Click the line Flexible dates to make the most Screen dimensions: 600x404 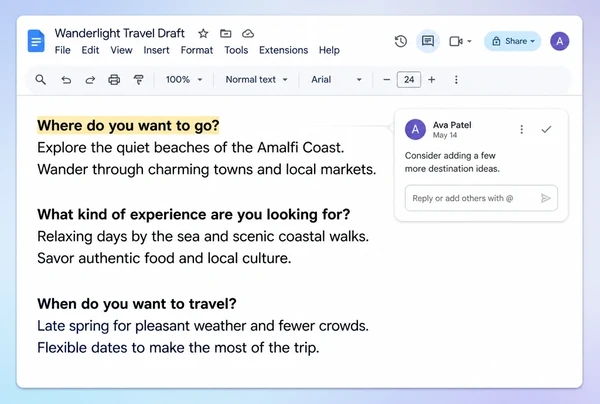click(178, 348)
